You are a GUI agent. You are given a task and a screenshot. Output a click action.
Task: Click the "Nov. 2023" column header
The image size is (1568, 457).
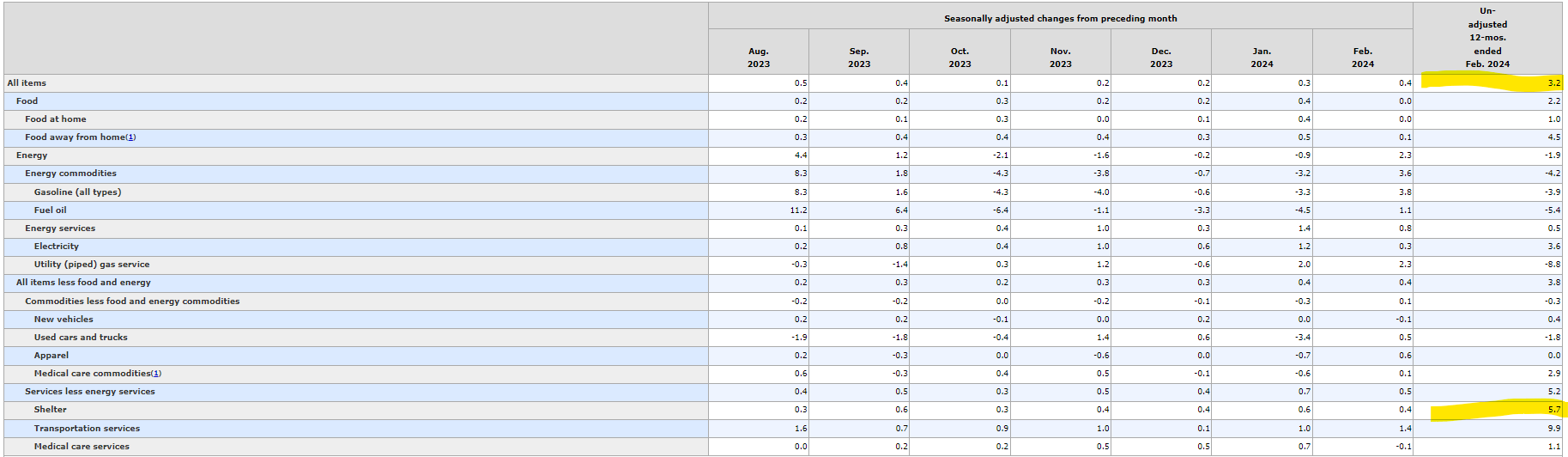click(1060, 58)
